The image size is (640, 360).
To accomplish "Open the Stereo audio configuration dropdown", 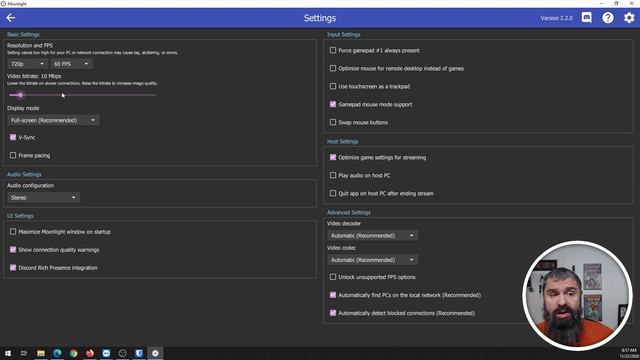I will (x=43, y=198).
